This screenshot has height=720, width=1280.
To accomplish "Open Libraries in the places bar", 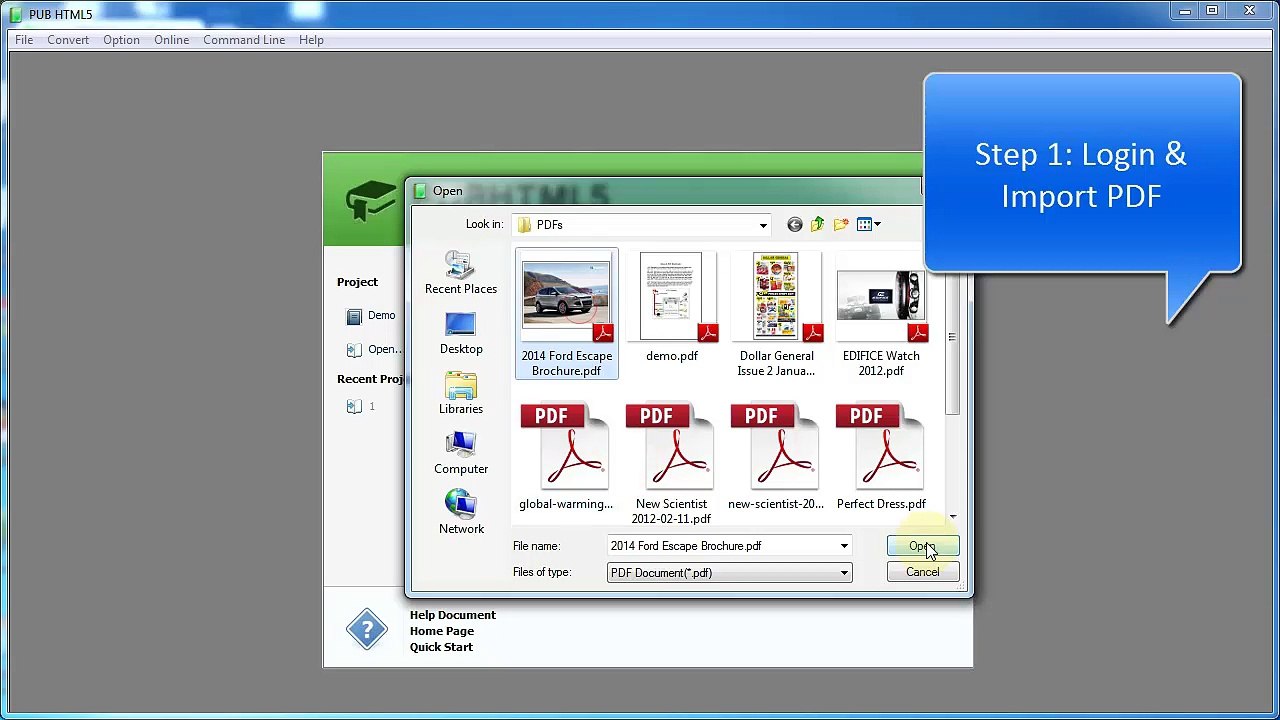I will (x=461, y=393).
